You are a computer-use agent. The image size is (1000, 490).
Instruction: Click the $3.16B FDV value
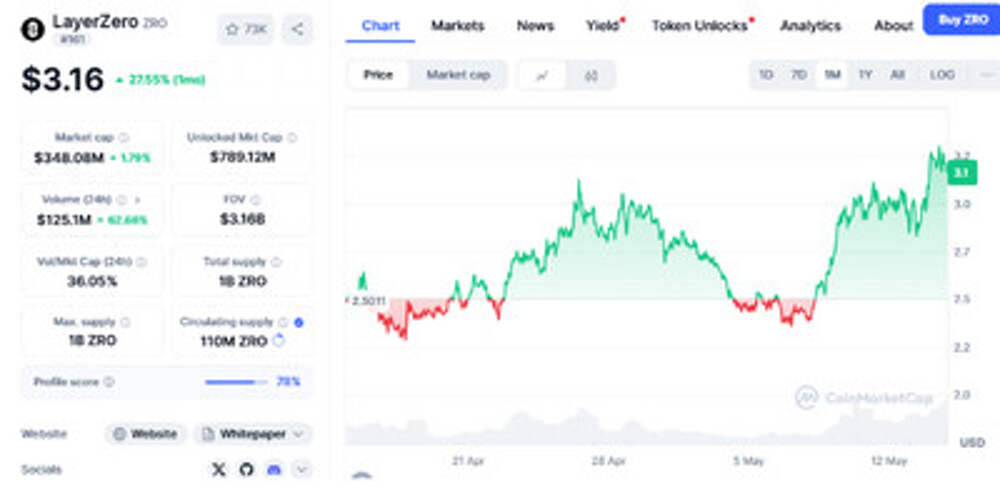(242, 219)
